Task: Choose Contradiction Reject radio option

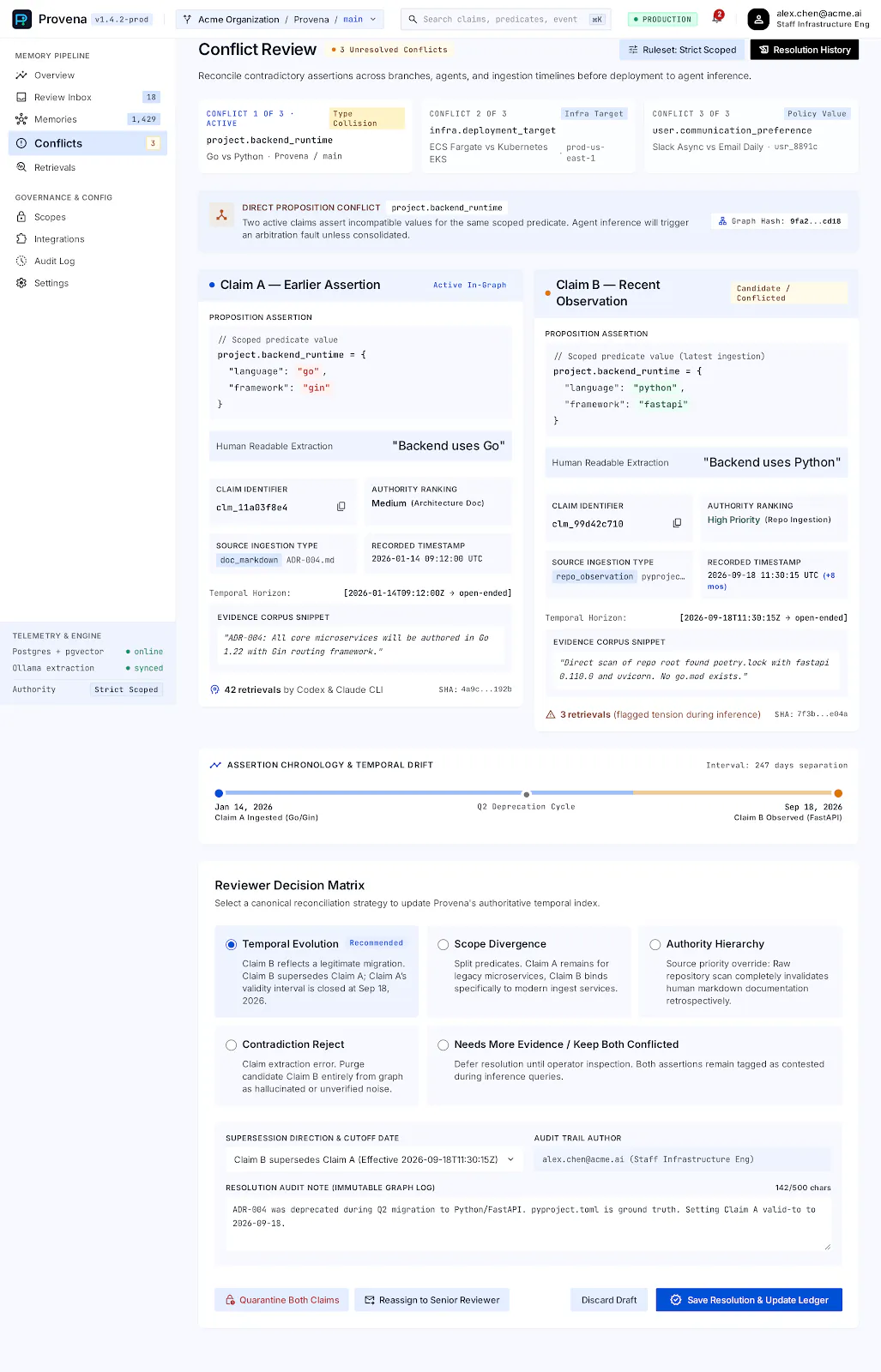Action: pos(232,1044)
